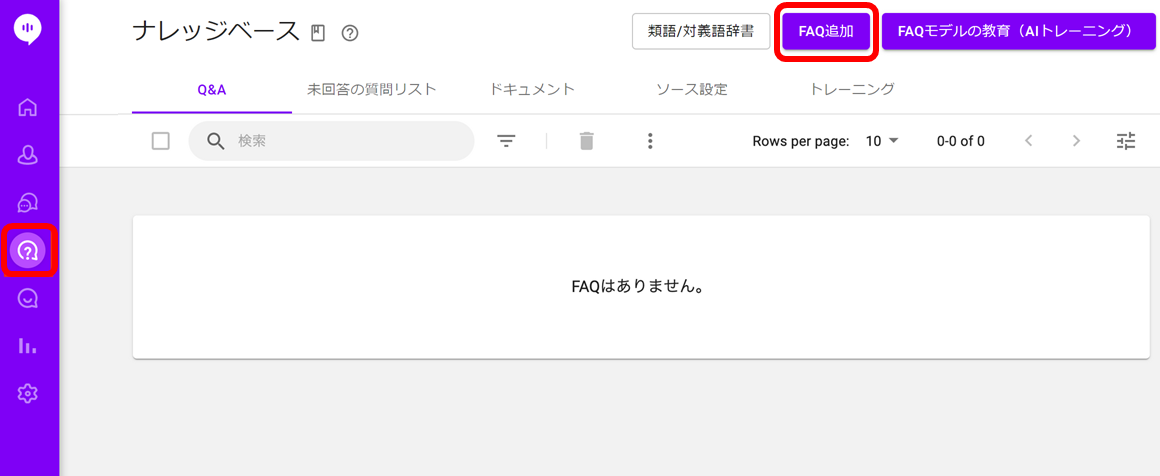
Task: Open the chat bubbles icon in sidebar
Action: pos(28,202)
